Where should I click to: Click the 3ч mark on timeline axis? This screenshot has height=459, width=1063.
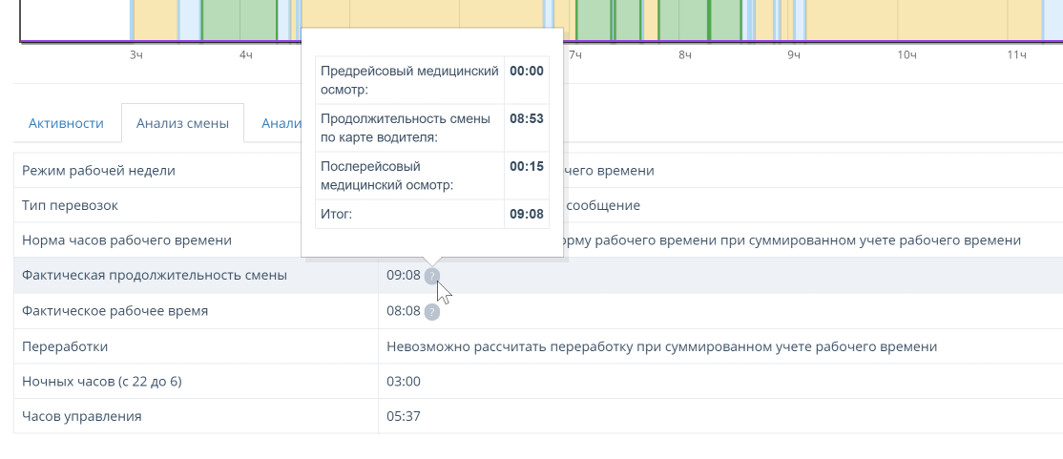(x=137, y=54)
